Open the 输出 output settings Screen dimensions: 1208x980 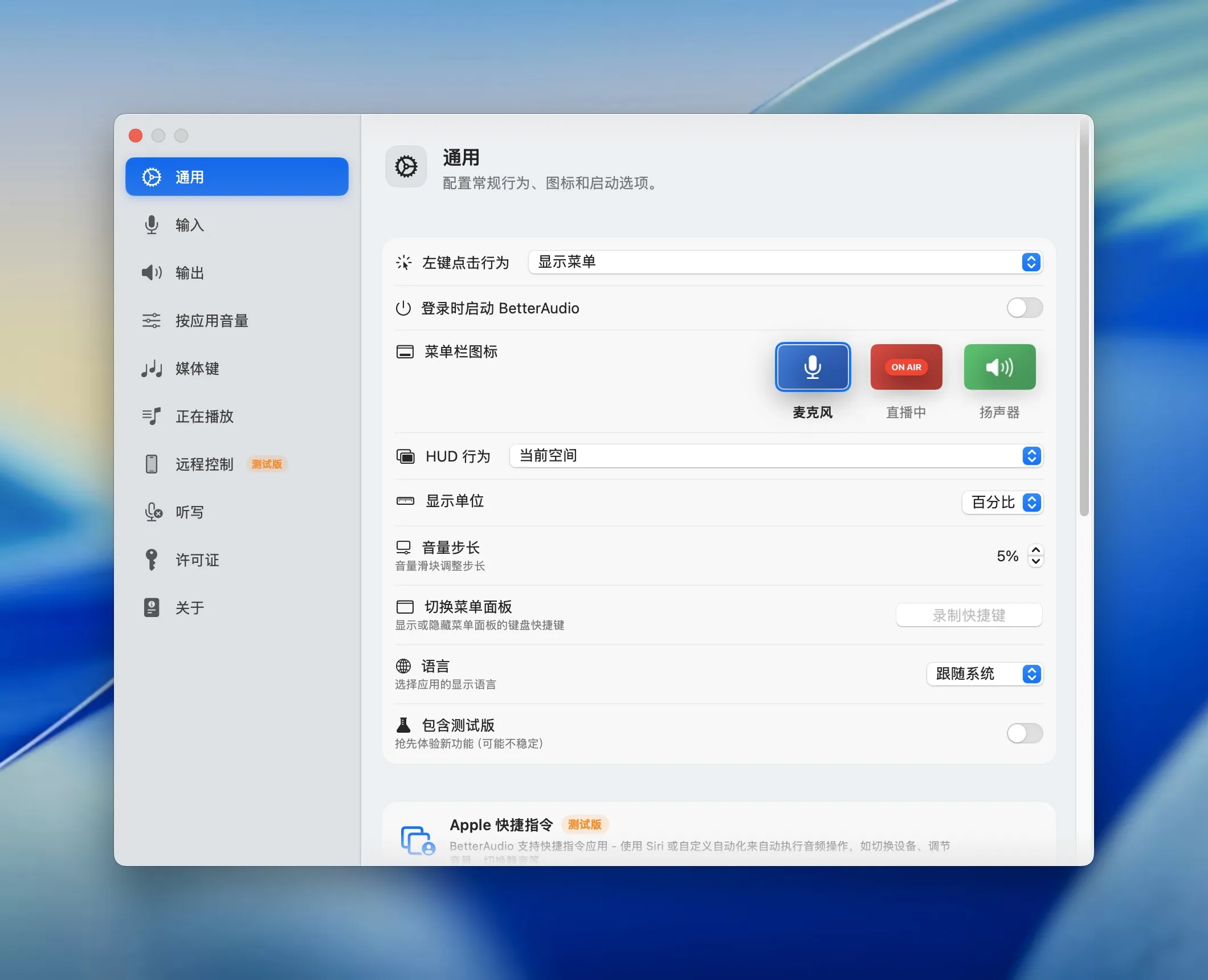pyautogui.click(x=190, y=272)
